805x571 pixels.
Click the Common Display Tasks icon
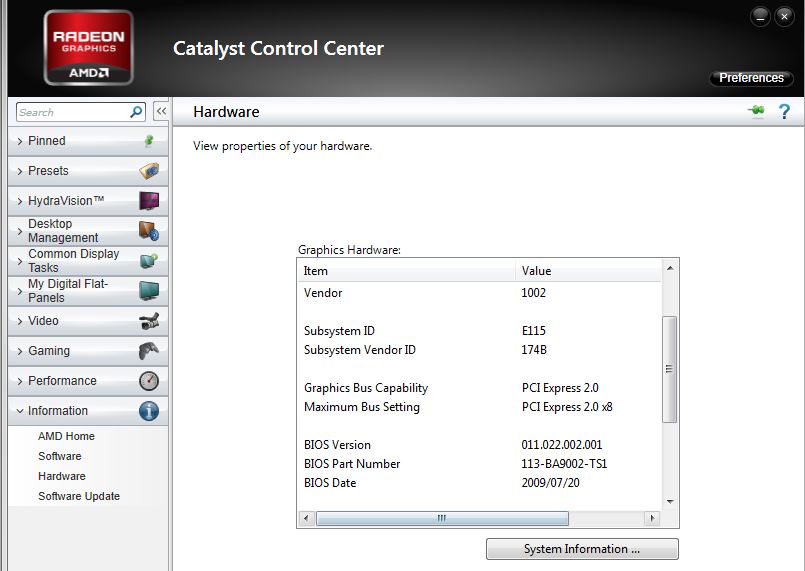point(149,261)
